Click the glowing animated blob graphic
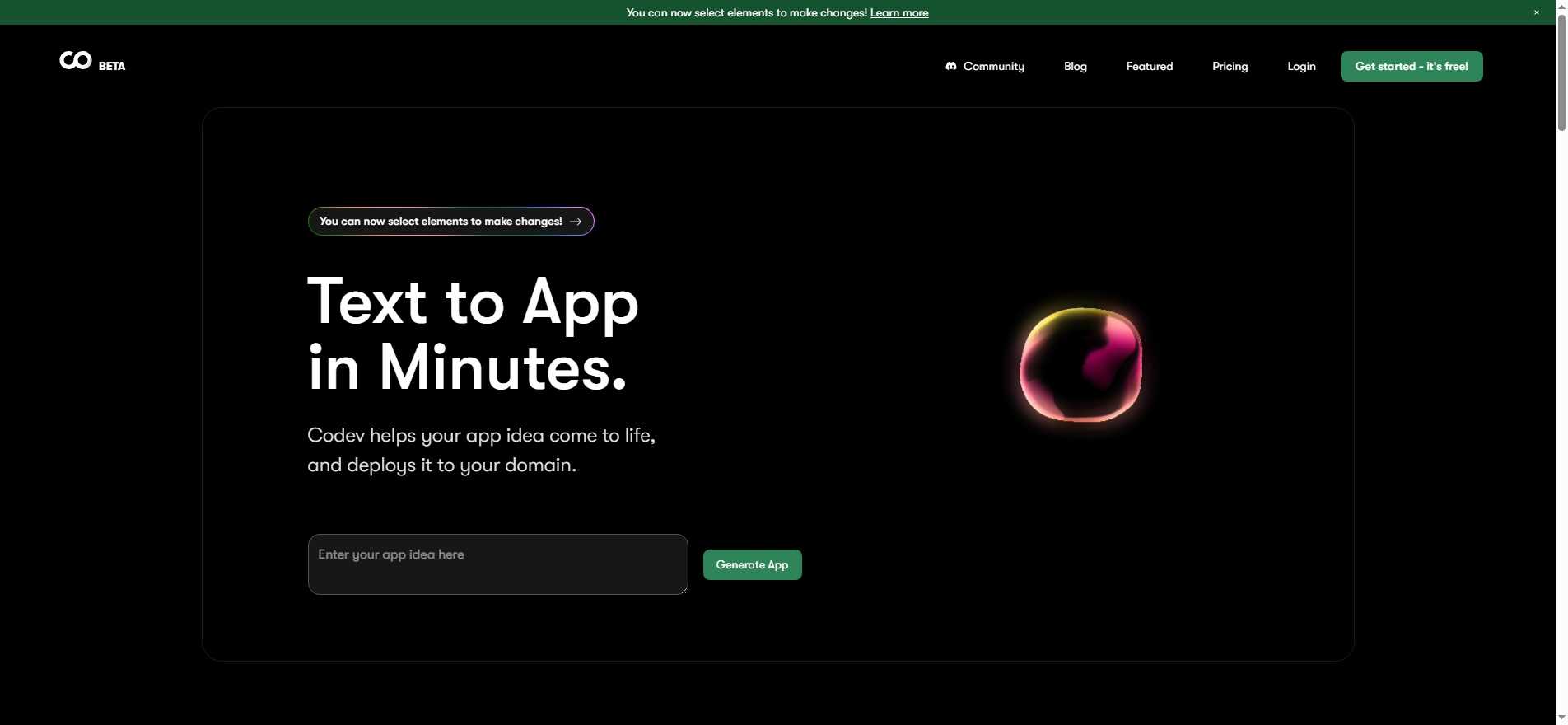This screenshot has width=1568, height=725. point(1080,364)
